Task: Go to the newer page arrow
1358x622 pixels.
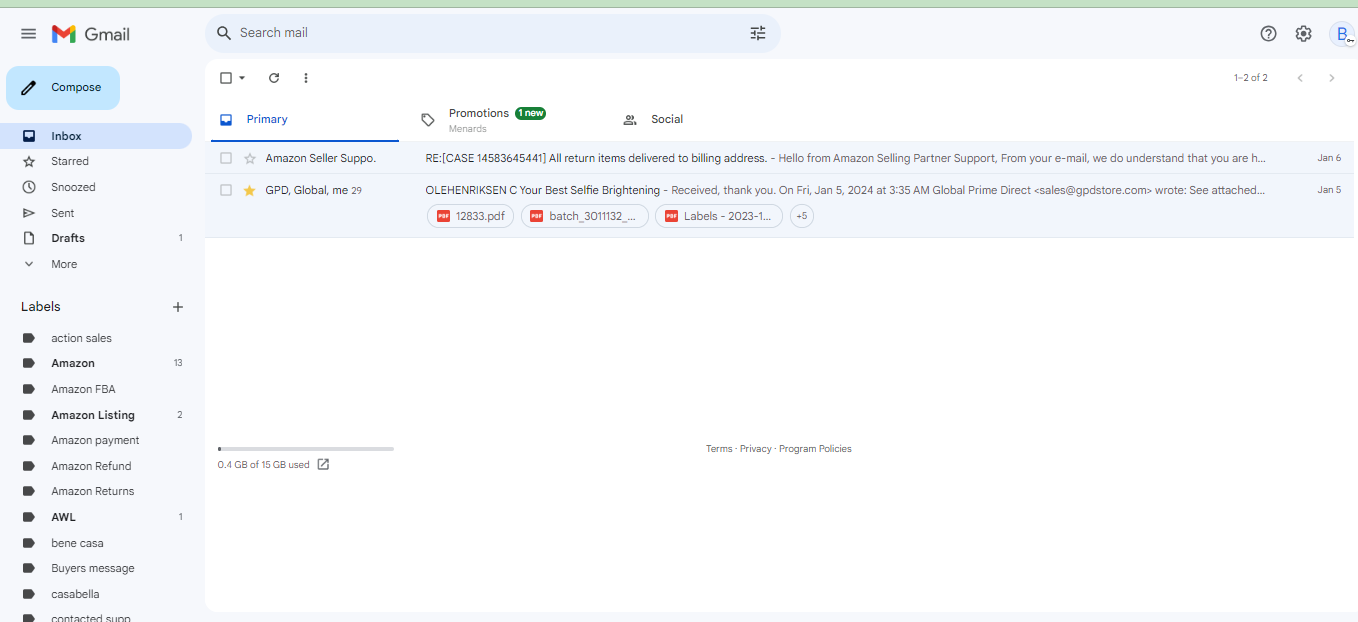Action: [1300, 78]
